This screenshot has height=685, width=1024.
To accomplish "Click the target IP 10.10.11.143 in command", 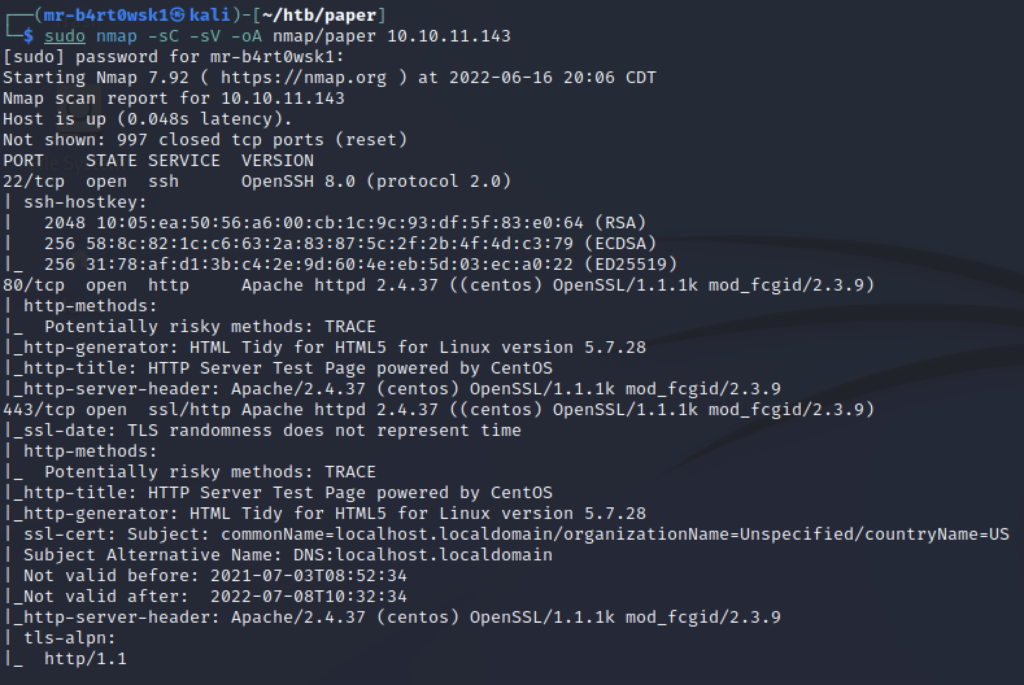I will coord(449,36).
